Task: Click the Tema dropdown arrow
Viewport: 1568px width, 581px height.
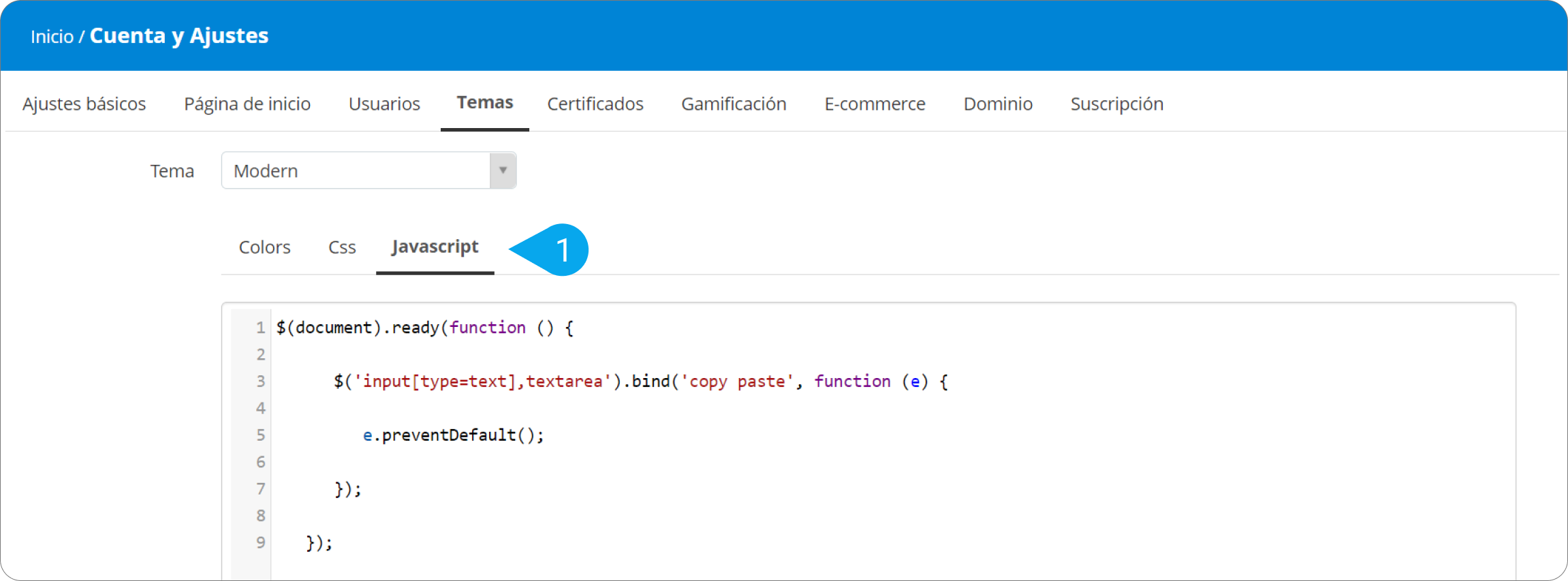Action: tap(503, 170)
